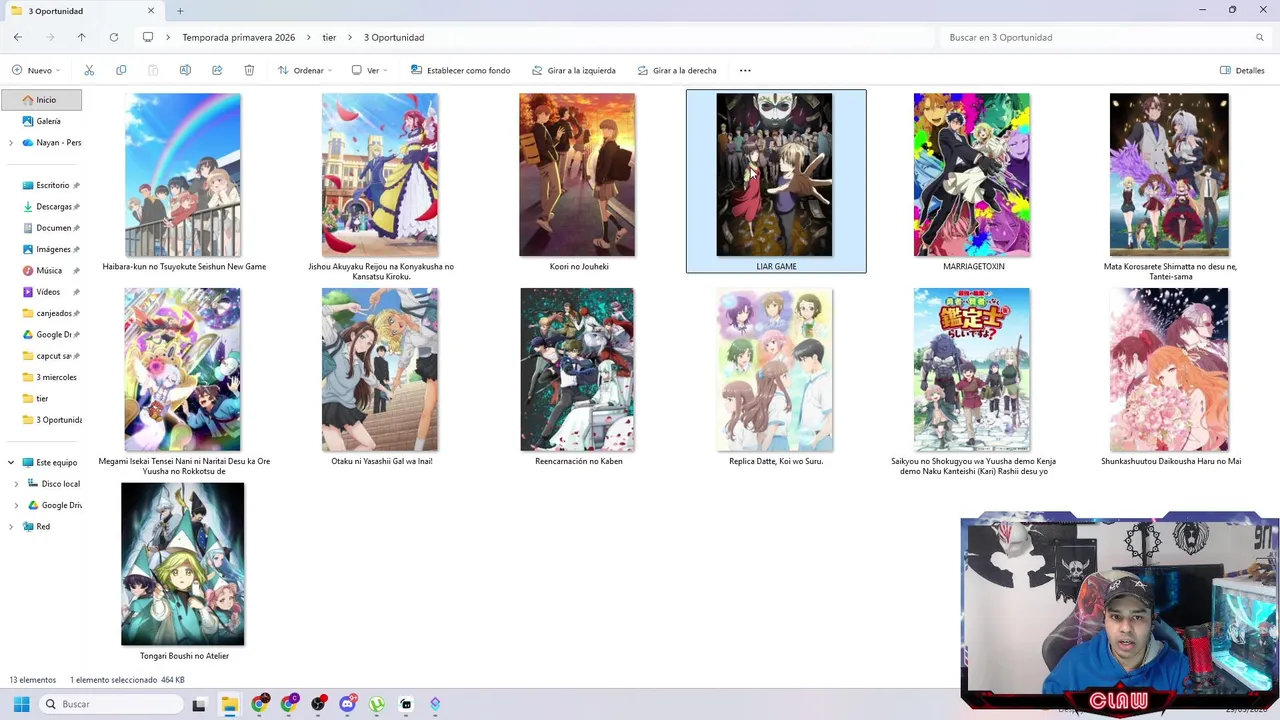Screen dimensions: 1280x720
Task: Expand Nayan - Personal in the sidebar
Action: (x=11, y=143)
